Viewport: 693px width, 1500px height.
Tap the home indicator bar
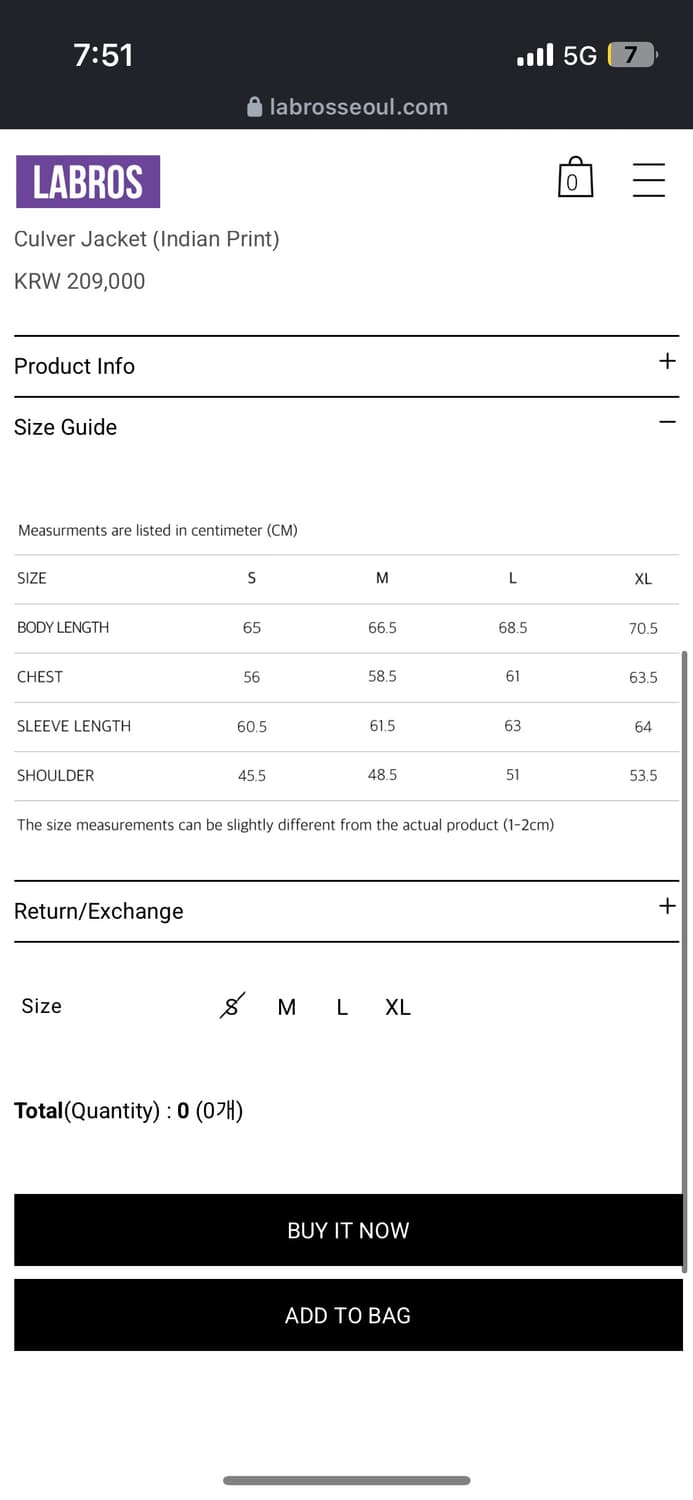(347, 1480)
